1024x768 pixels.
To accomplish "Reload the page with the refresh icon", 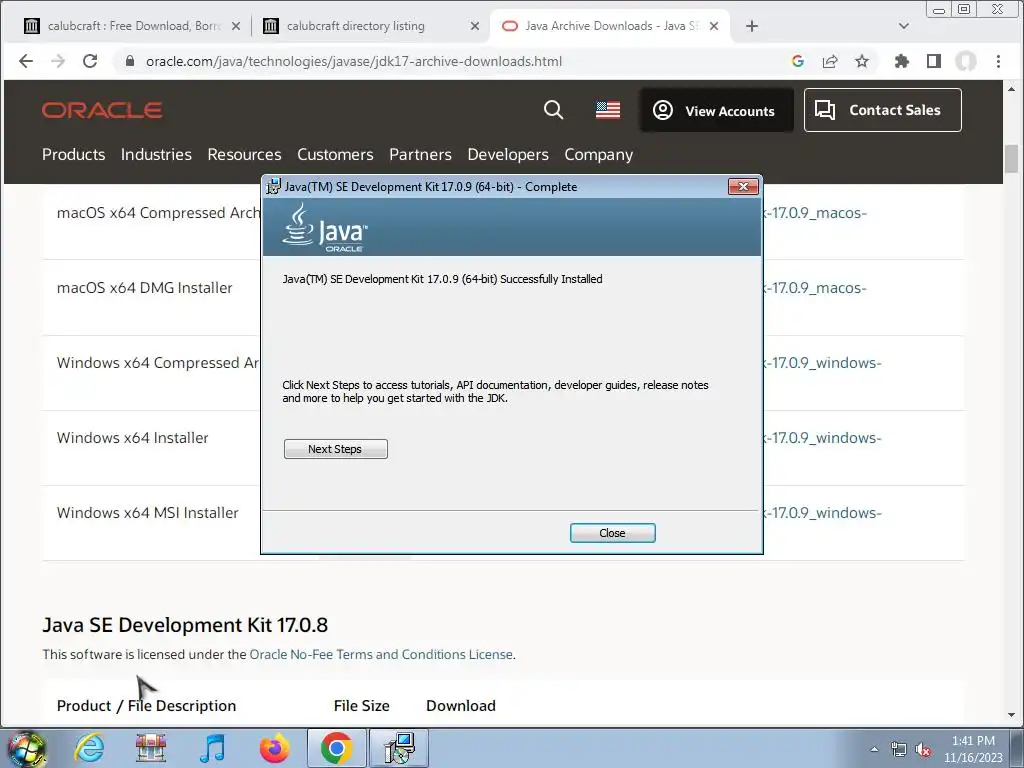I will (x=90, y=61).
